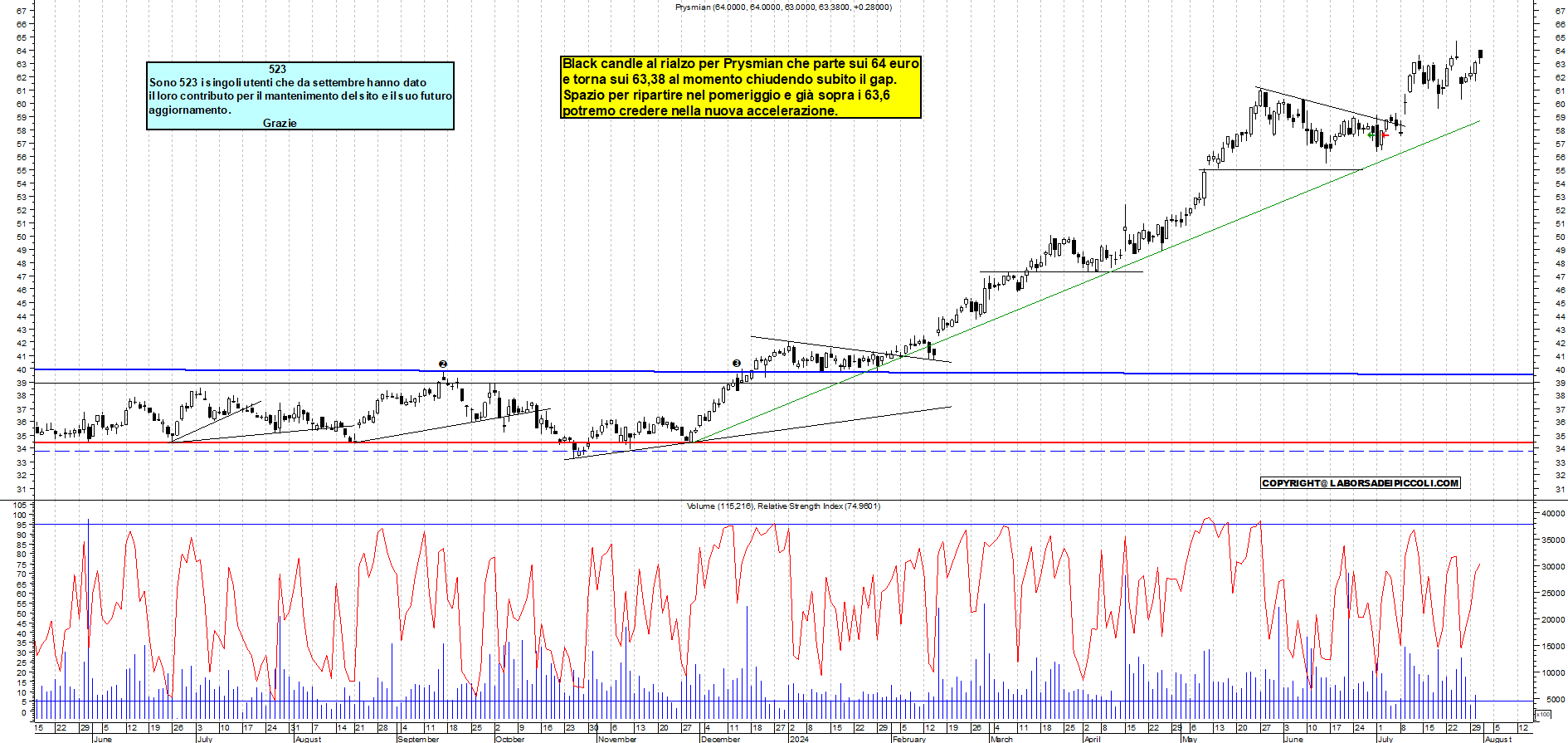Click the 'February' month label
The image size is (1568, 743).
pyautogui.click(x=909, y=739)
